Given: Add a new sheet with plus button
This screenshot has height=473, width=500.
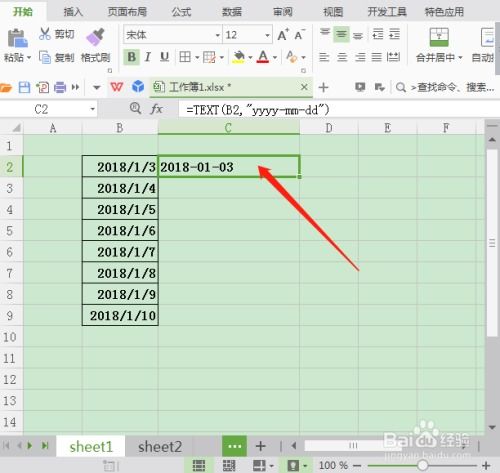Looking at the screenshot, I should 260,446.
